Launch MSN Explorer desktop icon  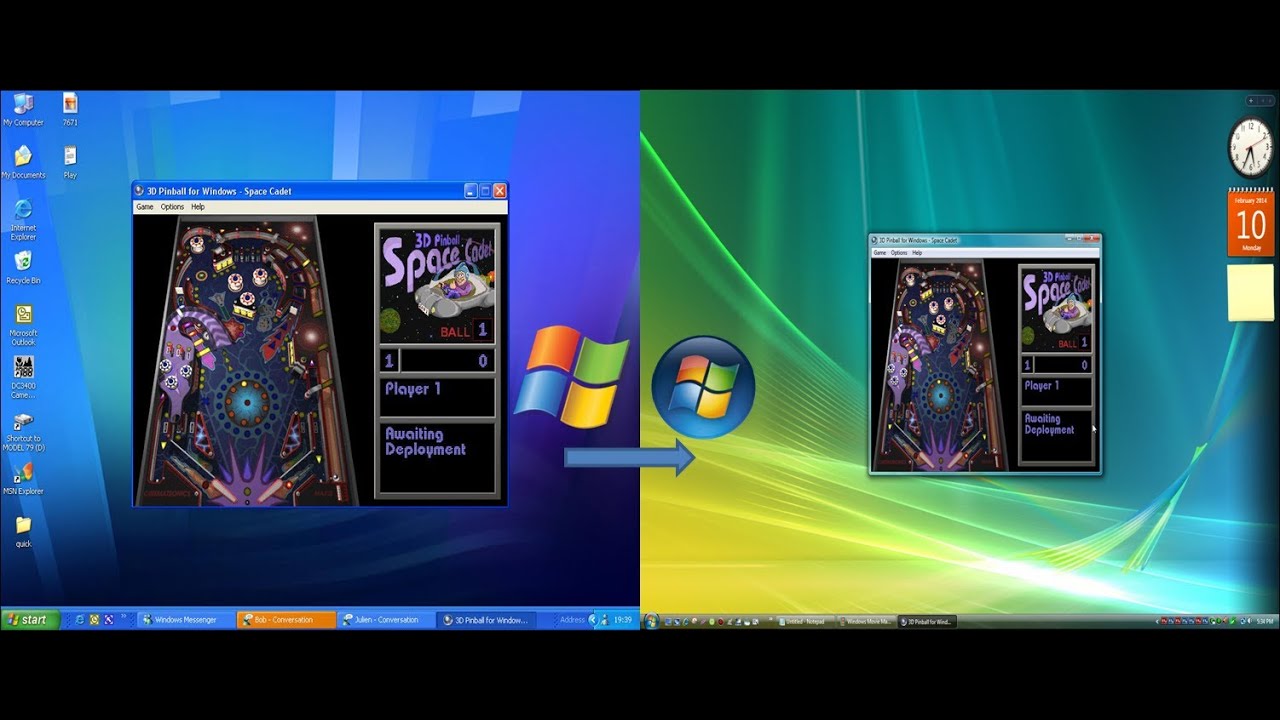[x=23, y=478]
